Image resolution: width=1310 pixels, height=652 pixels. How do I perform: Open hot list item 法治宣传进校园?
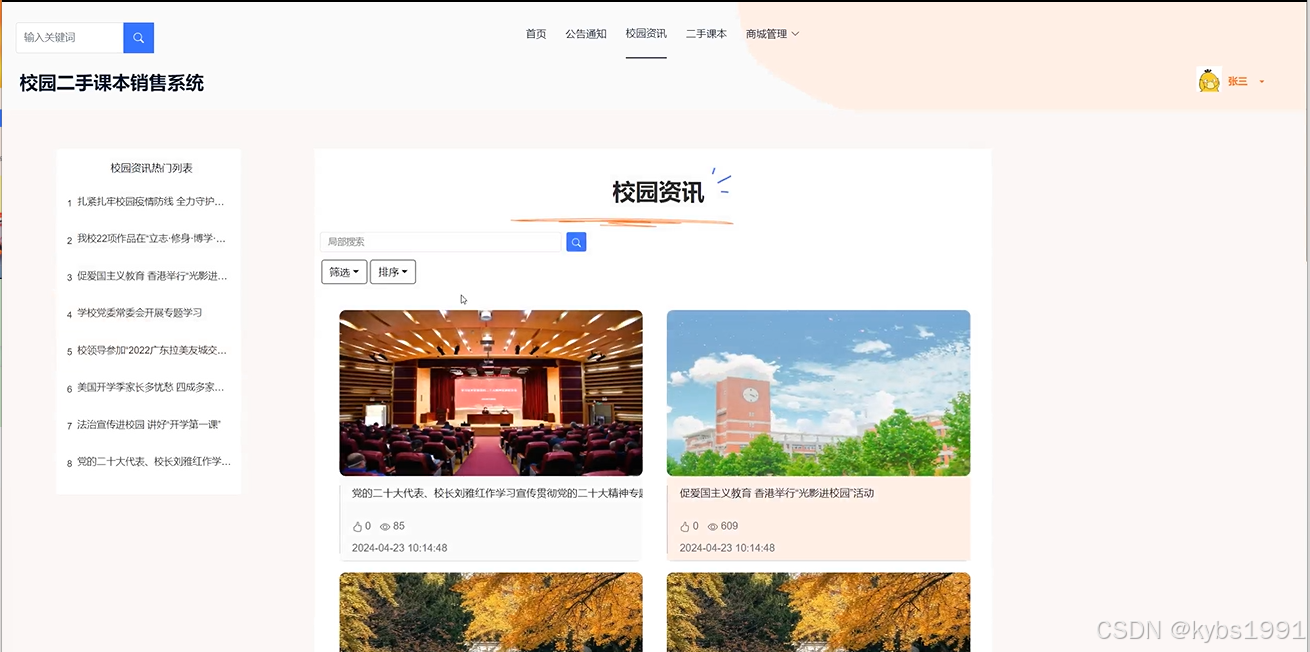(149, 425)
